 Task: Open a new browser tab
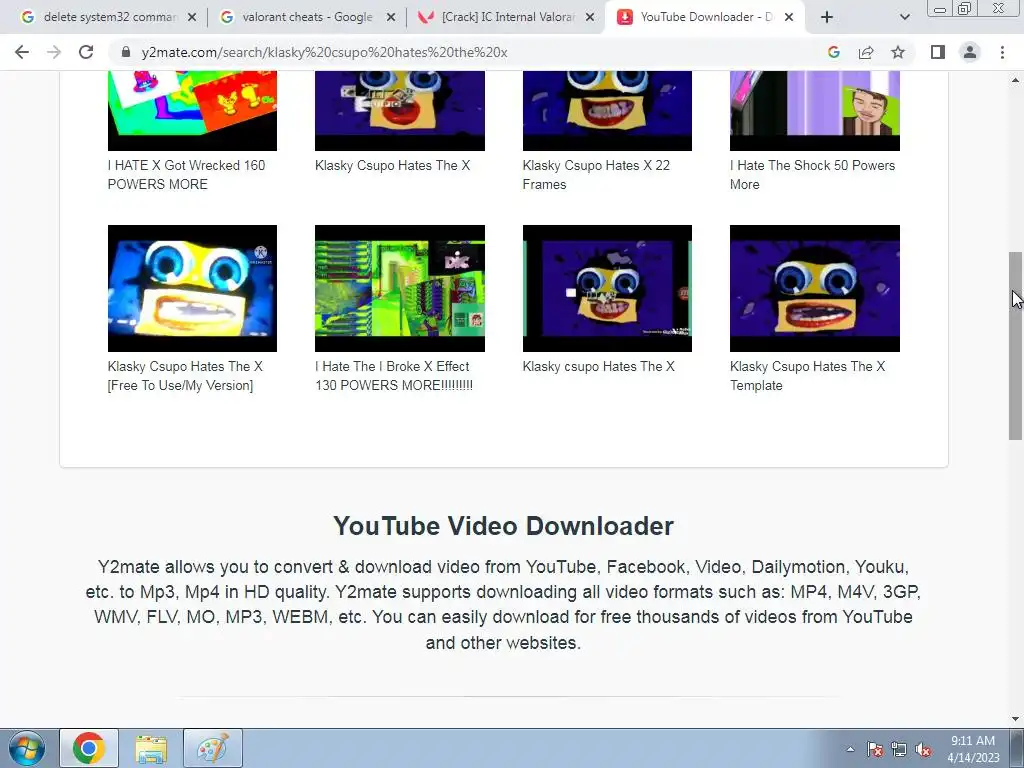827,17
